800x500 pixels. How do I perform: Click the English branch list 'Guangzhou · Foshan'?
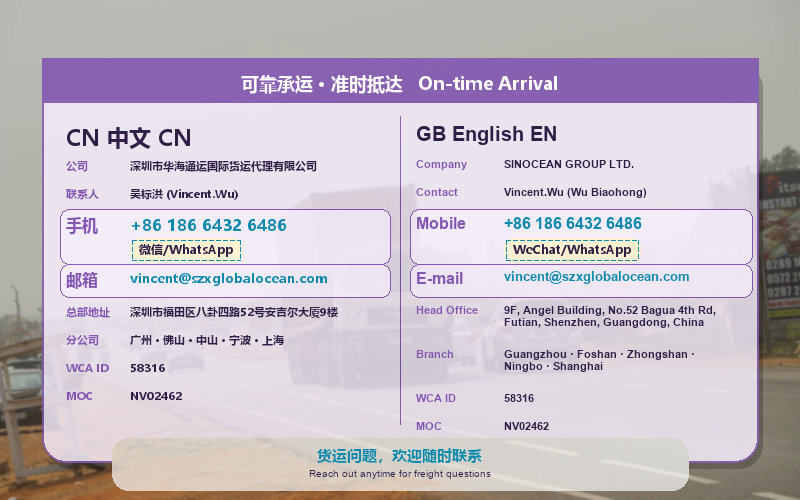[x=599, y=360]
